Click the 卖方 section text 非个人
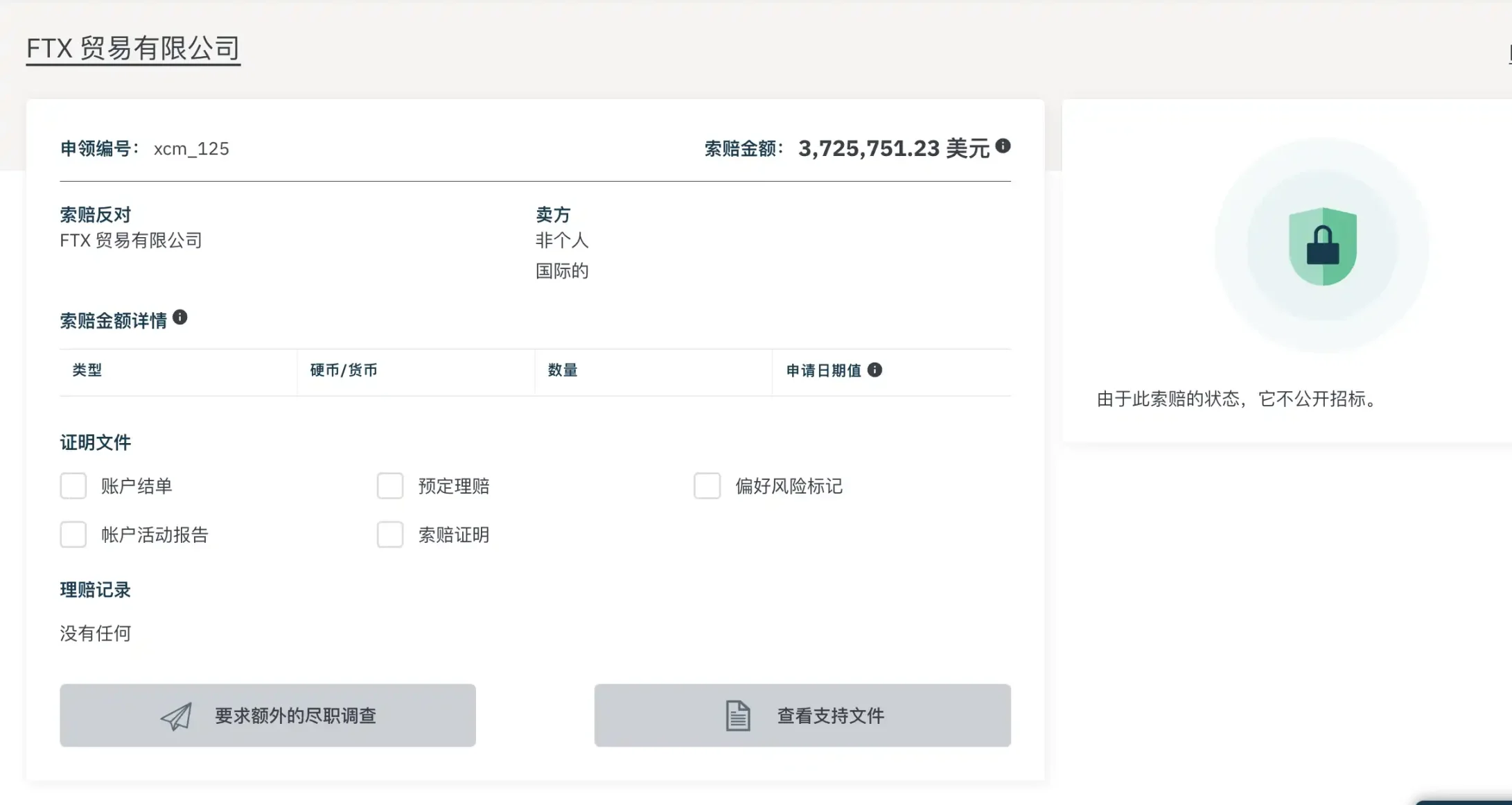The width and height of the screenshot is (1512, 805). (562, 241)
